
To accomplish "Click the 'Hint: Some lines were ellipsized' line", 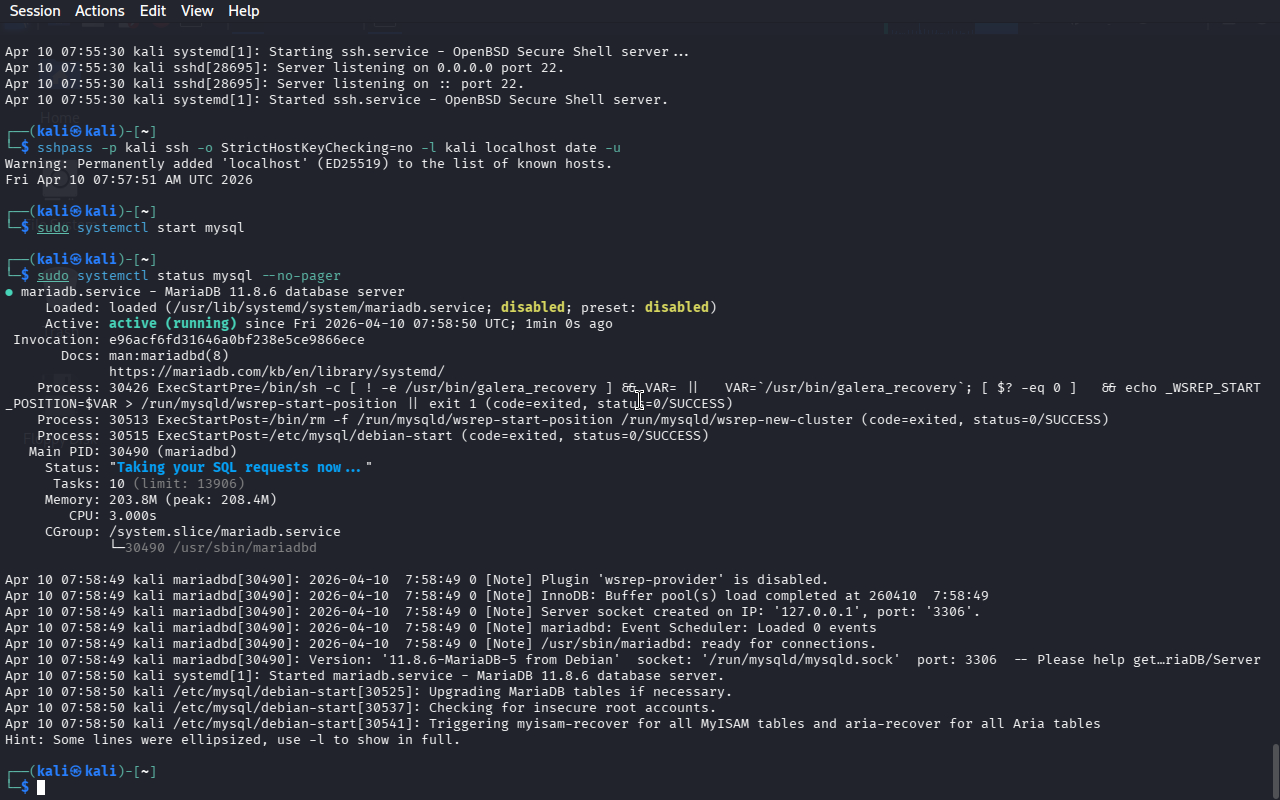I will (232, 739).
